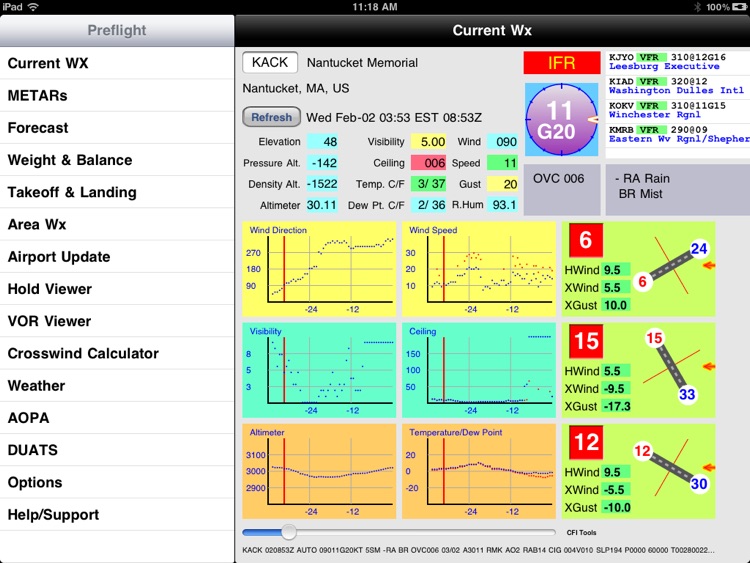Viewport: 750px width, 563px height.
Task: Tap XWind 5.5 for runway 6
Action: [616, 288]
